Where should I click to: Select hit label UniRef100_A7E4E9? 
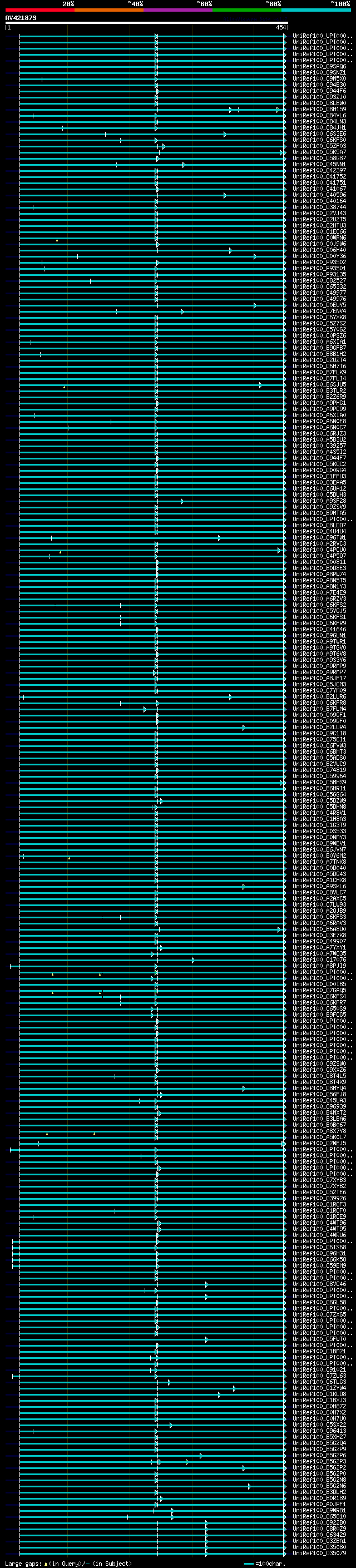[319, 593]
